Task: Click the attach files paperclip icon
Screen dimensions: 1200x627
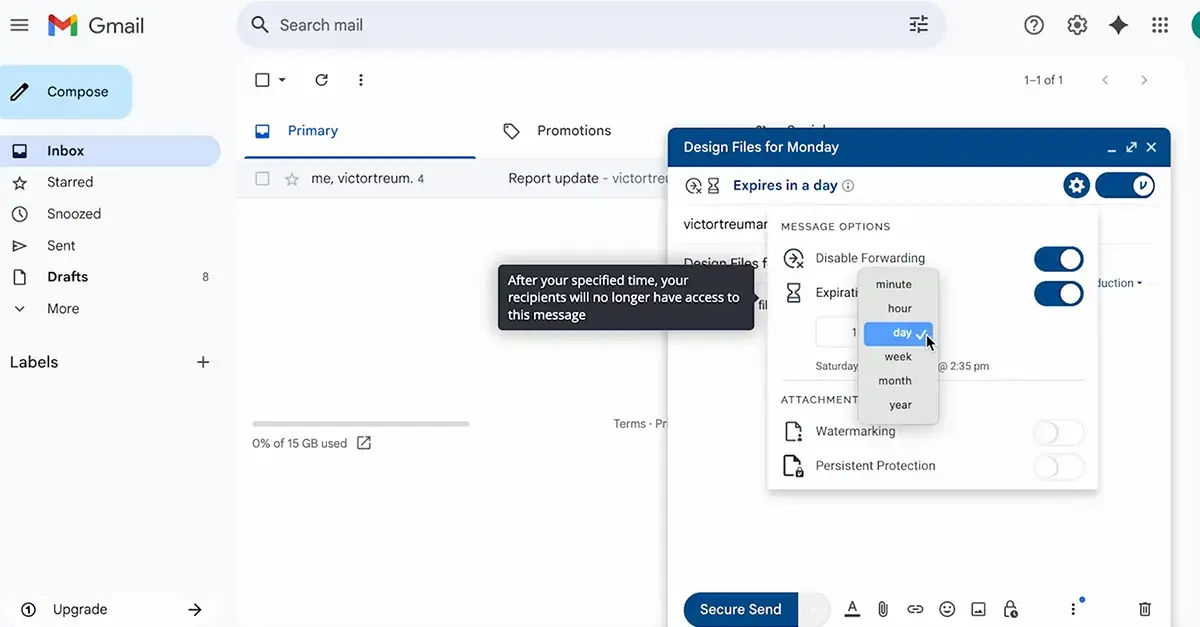Action: click(x=883, y=609)
